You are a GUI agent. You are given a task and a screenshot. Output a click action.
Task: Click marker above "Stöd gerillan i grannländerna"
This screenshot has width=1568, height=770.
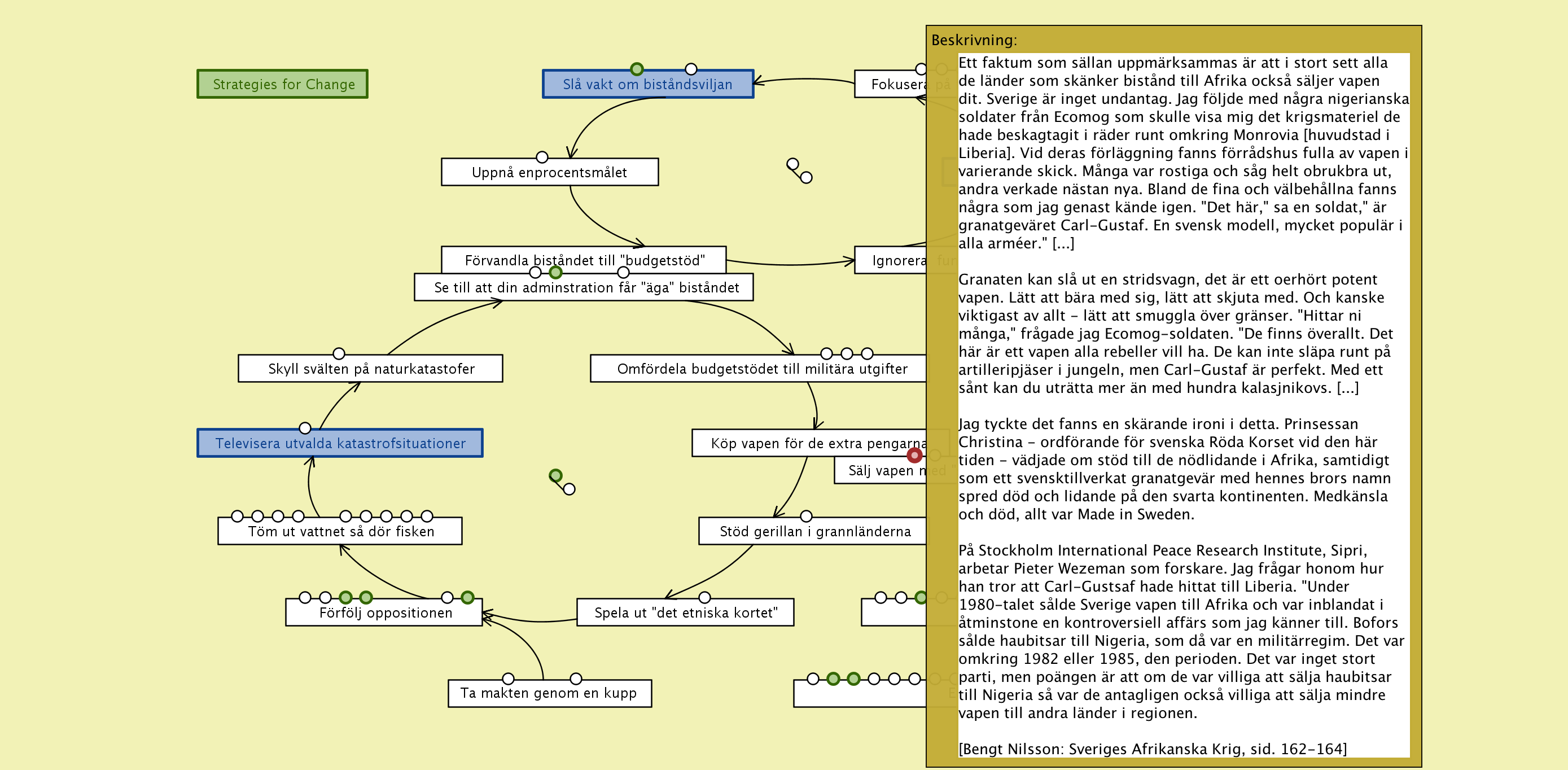click(806, 516)
